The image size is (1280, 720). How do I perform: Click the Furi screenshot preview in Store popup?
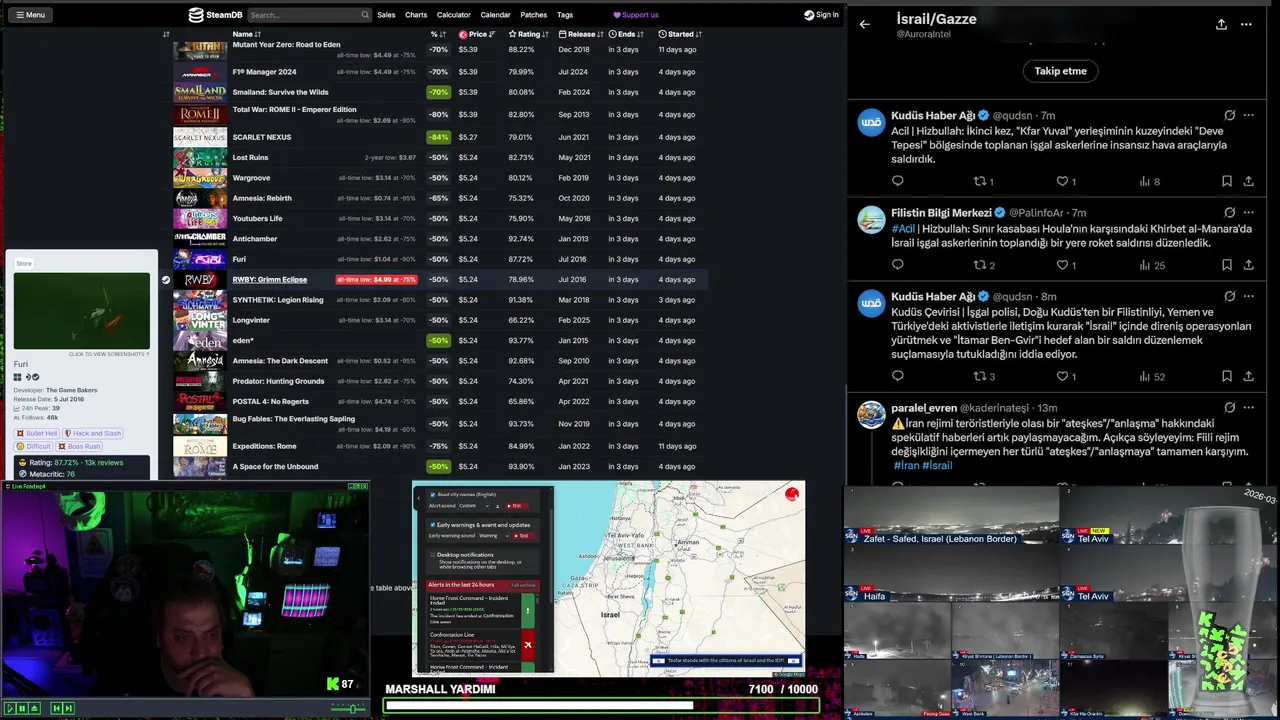tap(82, 311)
